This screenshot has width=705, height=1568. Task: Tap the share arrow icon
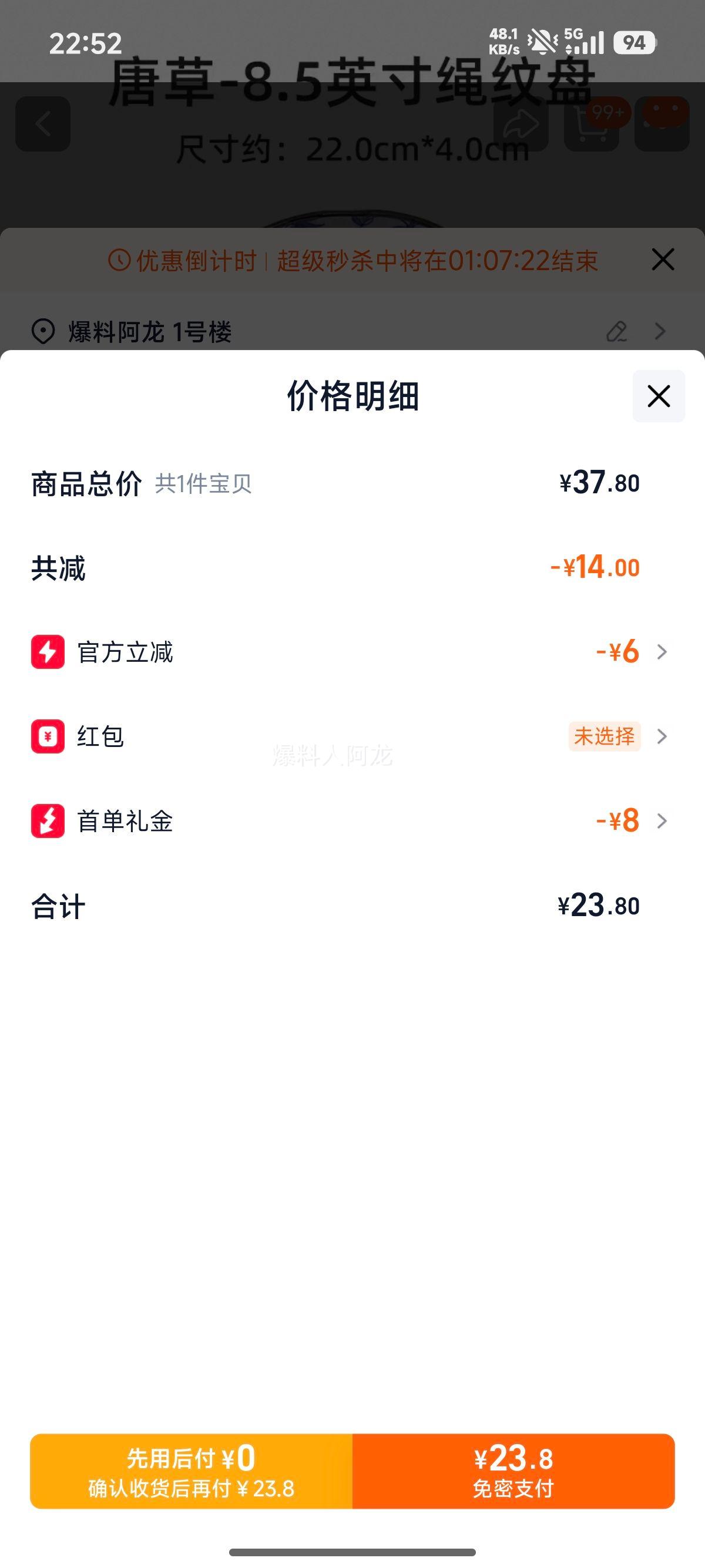tap(521, 124)
